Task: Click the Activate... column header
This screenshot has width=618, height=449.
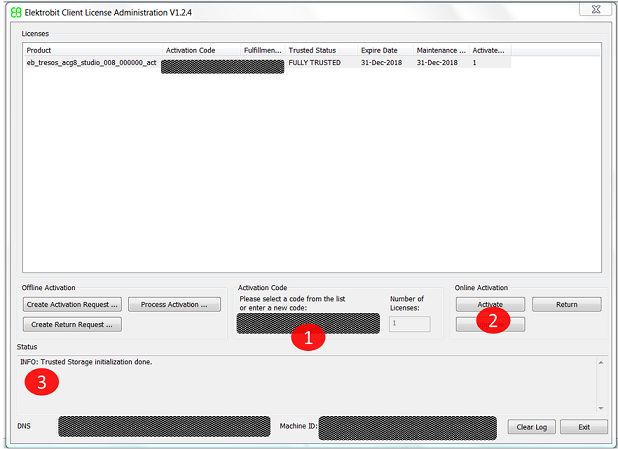Action: point(490,50)
